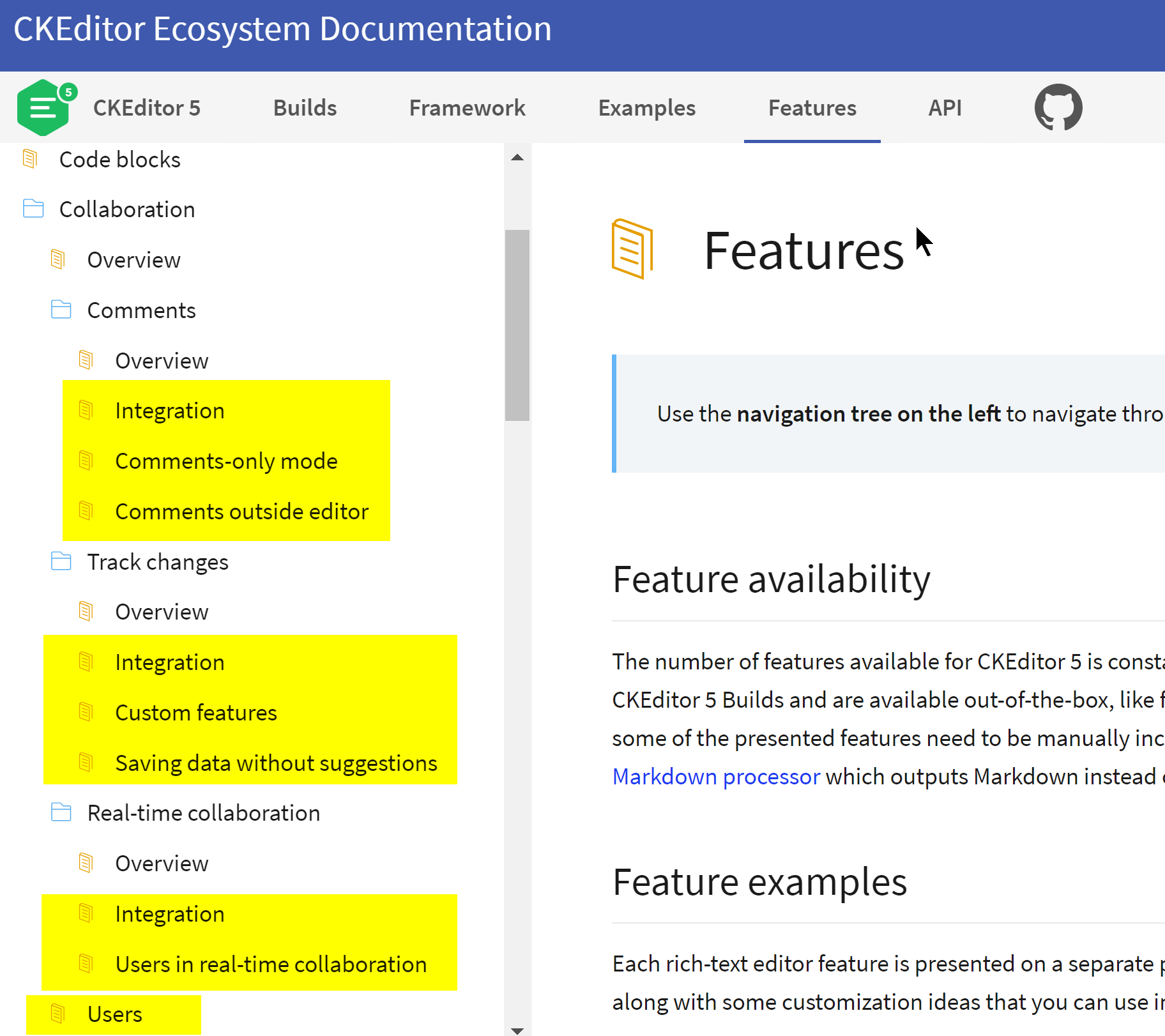Click the Feature availability heading
Image resolution: width=1165 pixels, height=1036 pixels.
pyautogui.click(x=771, y=579)
